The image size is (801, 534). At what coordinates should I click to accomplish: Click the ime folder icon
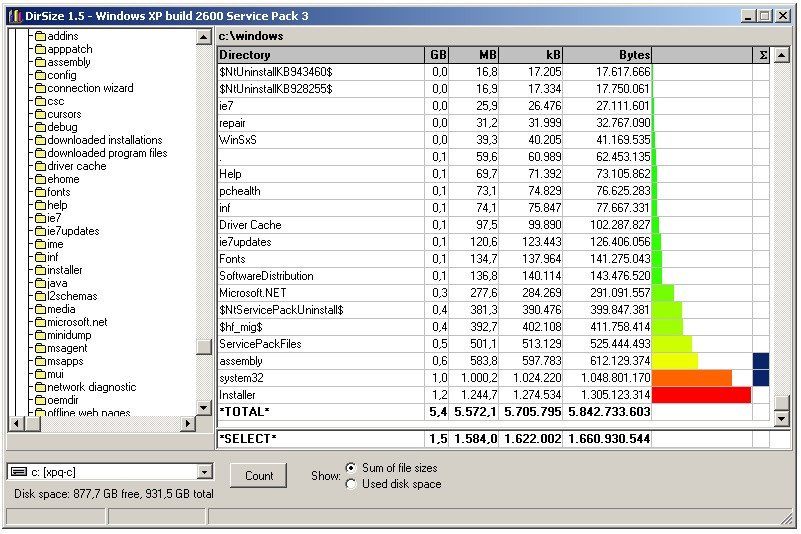40,244
